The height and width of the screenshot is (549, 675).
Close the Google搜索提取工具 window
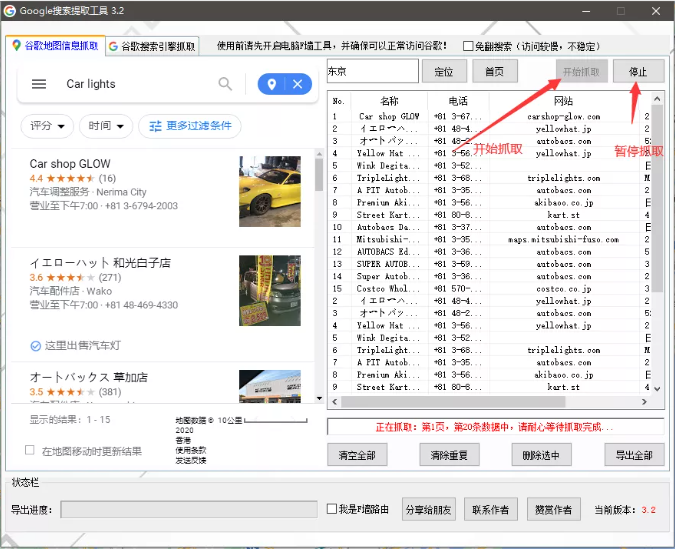[656, 11]
